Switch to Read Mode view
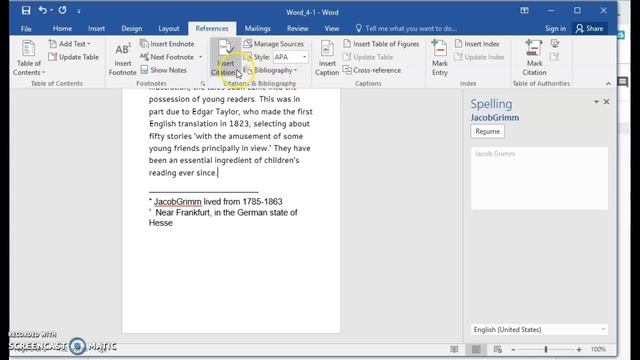The image size is (640, 360). 454,349
